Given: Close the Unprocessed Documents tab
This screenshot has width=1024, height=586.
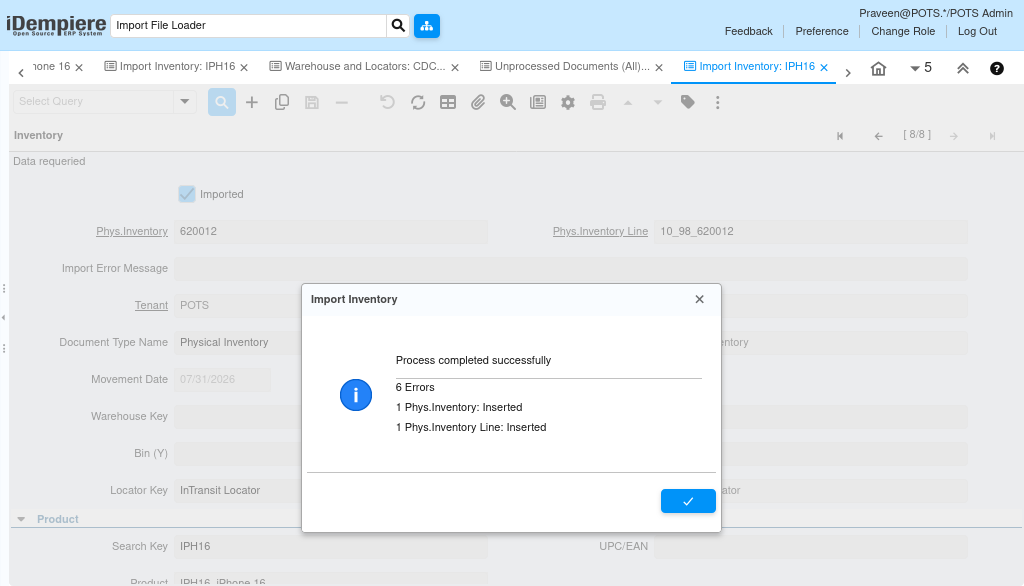Looking at the screenshot, I should coord(659,67).
